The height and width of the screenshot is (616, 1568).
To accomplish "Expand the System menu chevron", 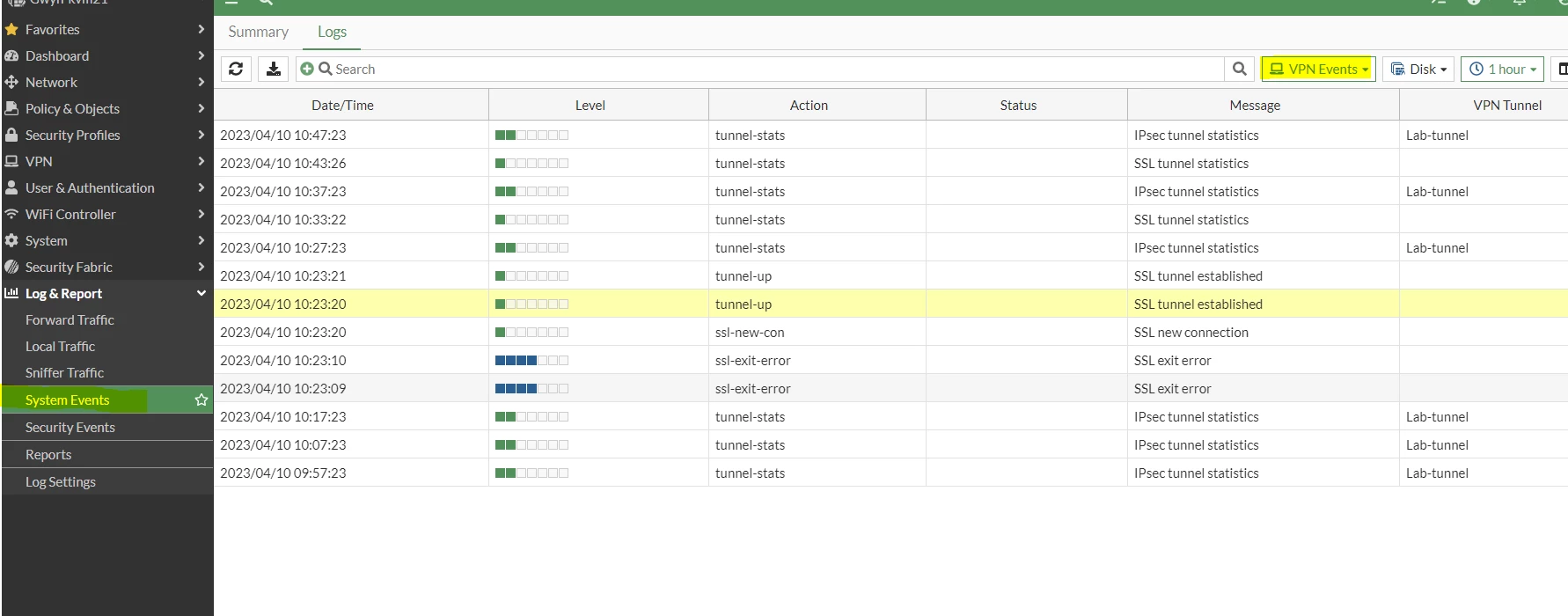I will coord(201,240).
